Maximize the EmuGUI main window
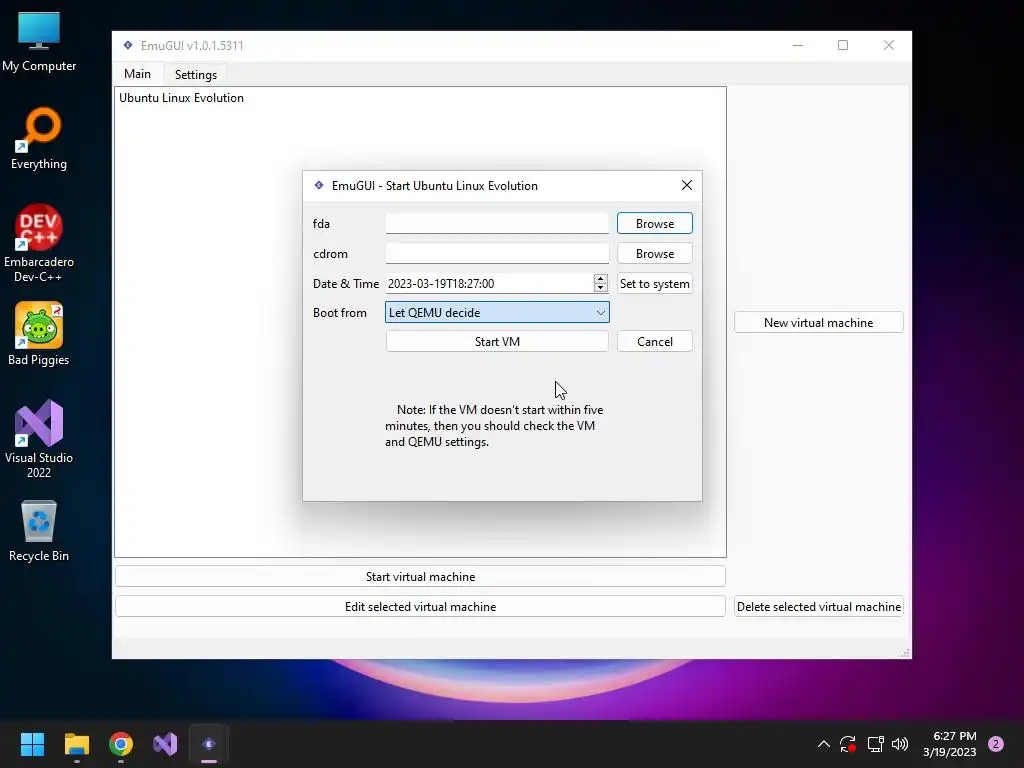This screenshot has width=1024, height=768. (x=843, y=45)
